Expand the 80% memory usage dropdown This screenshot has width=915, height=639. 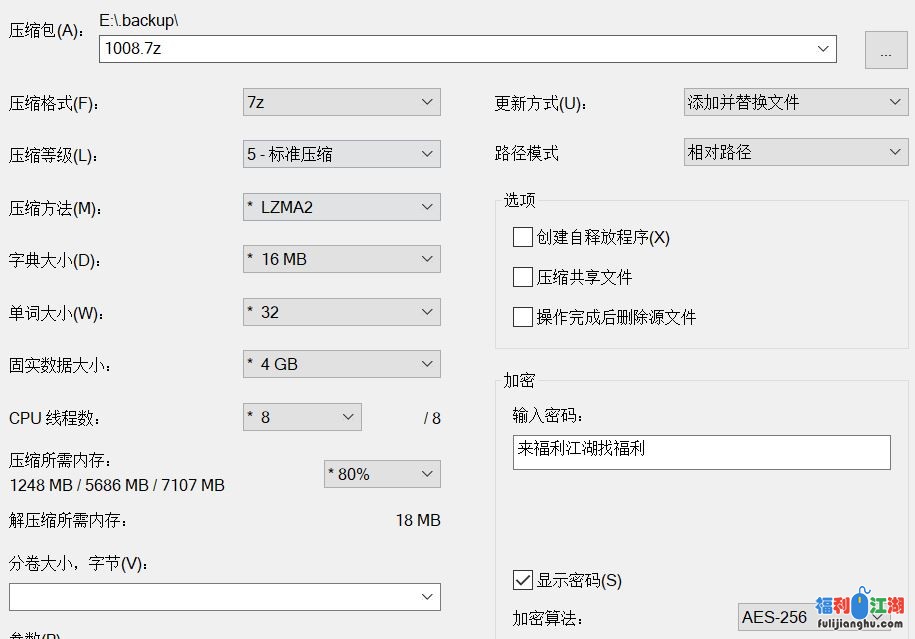[382, 474]
